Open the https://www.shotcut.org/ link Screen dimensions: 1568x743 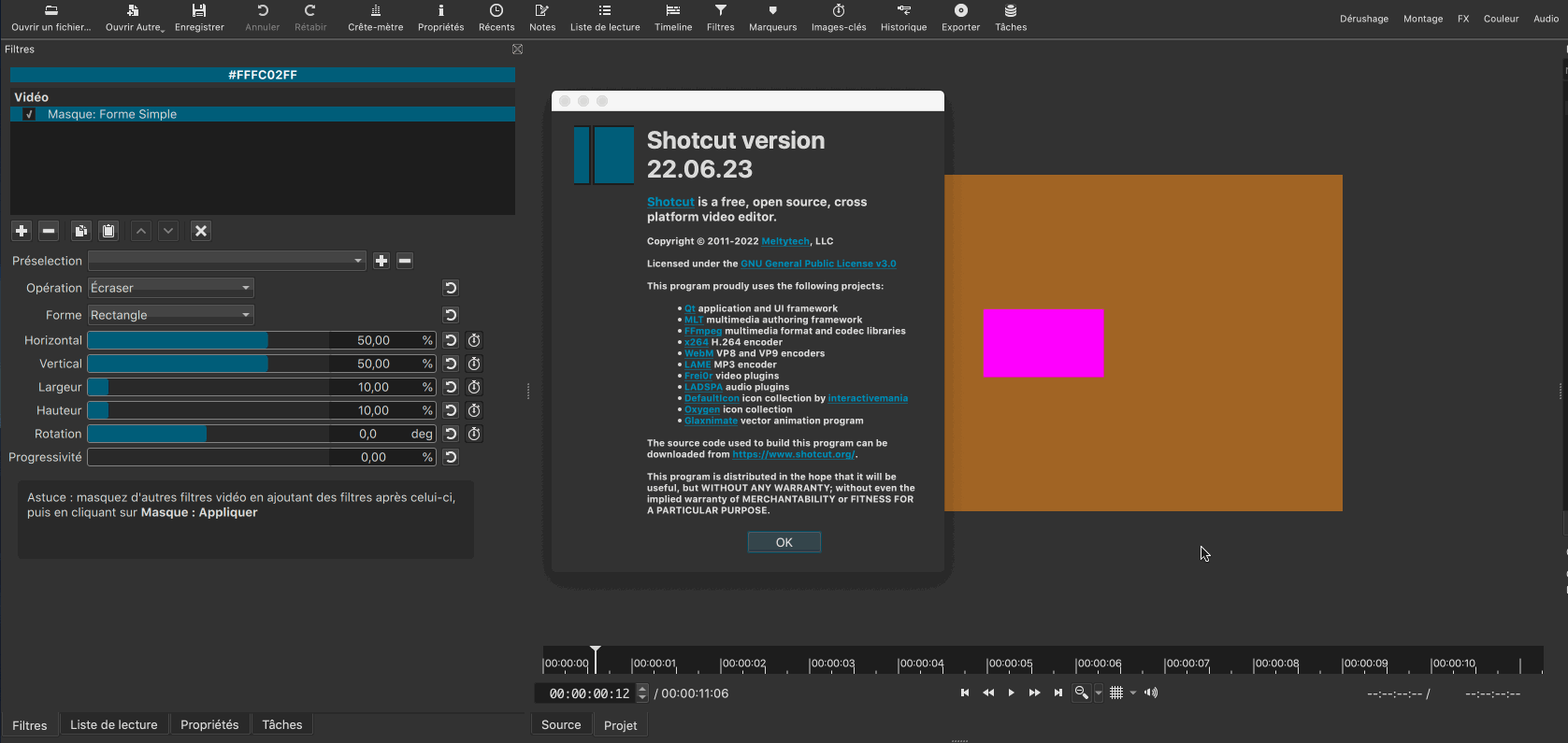pos(793,454)
